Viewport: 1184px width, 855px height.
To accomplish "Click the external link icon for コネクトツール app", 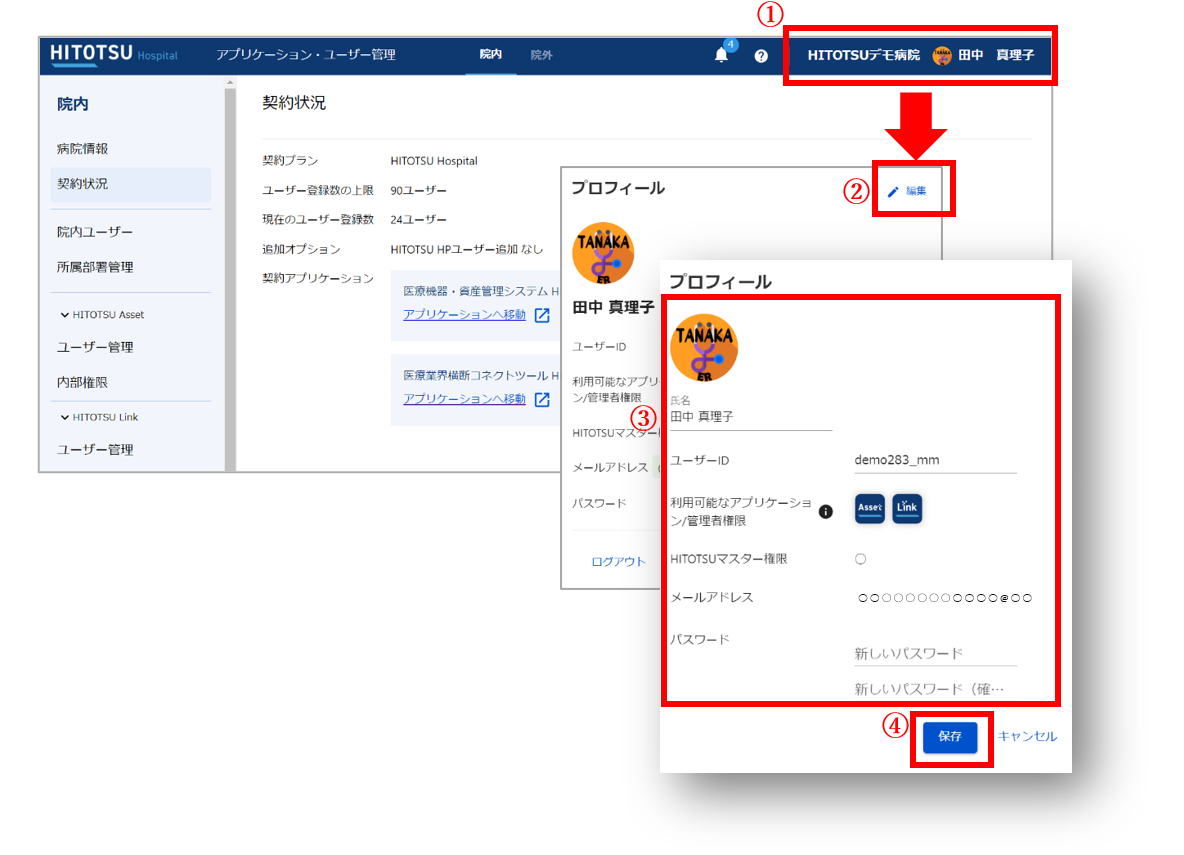I will (542, 400).
